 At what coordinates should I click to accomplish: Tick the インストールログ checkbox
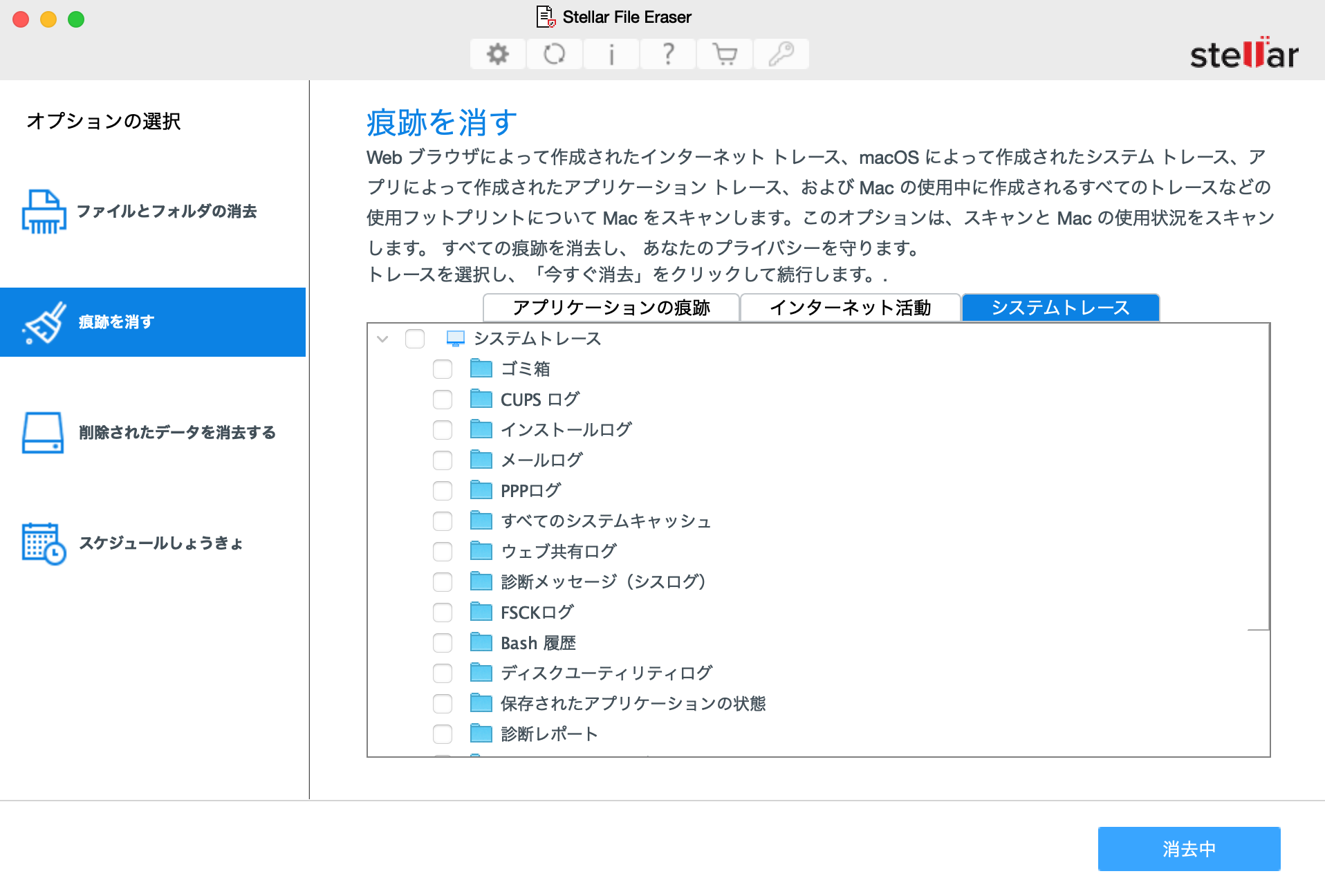point(443,430)
